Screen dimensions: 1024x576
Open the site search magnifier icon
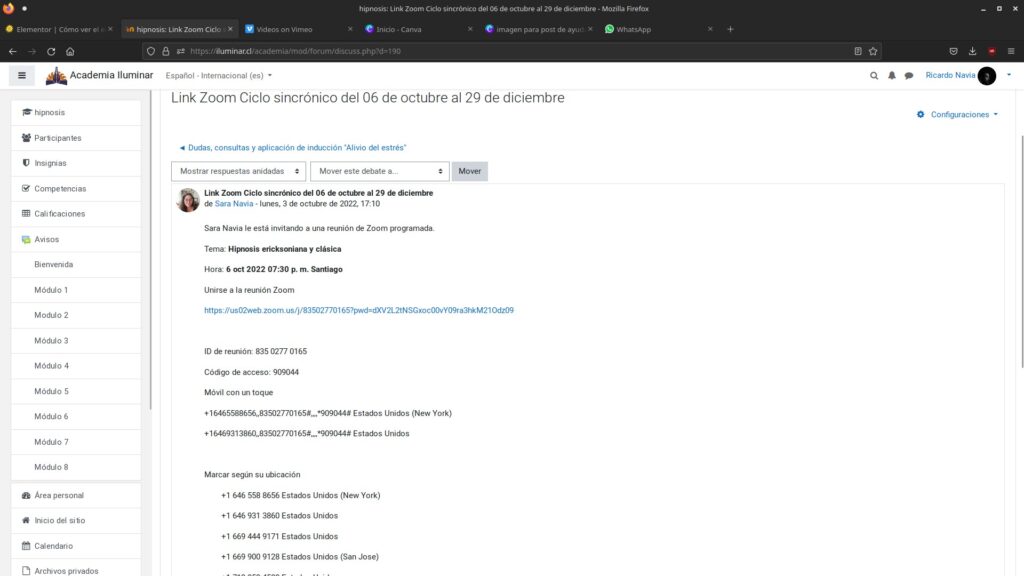point(874,76)
